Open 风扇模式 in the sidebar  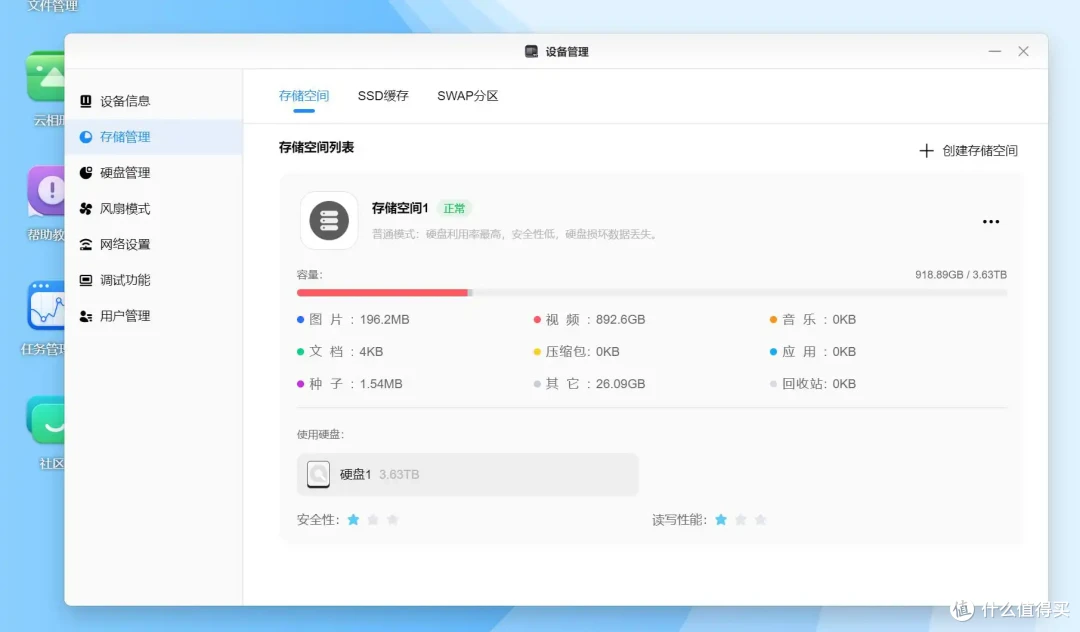pos(153,209)
